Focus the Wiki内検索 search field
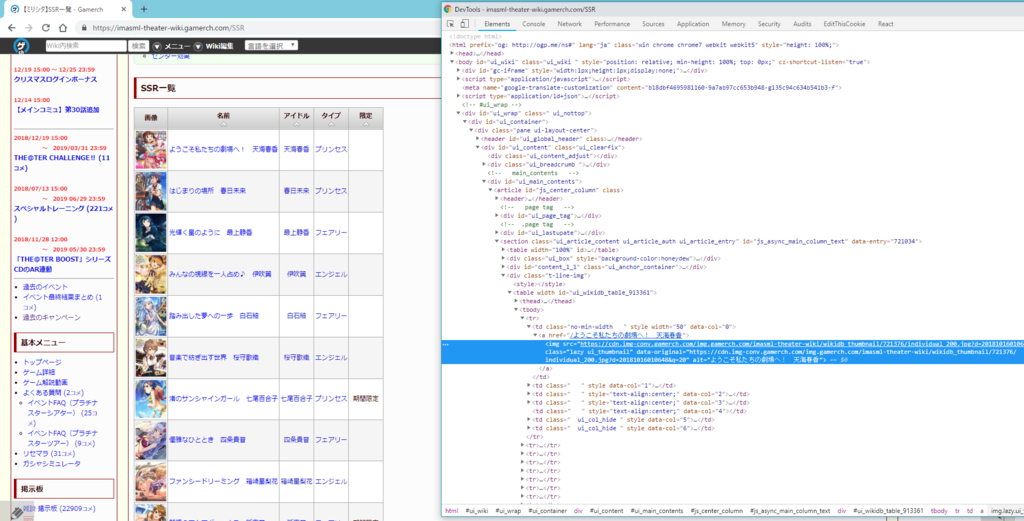 pyautogui.click(x=86, y=46)
